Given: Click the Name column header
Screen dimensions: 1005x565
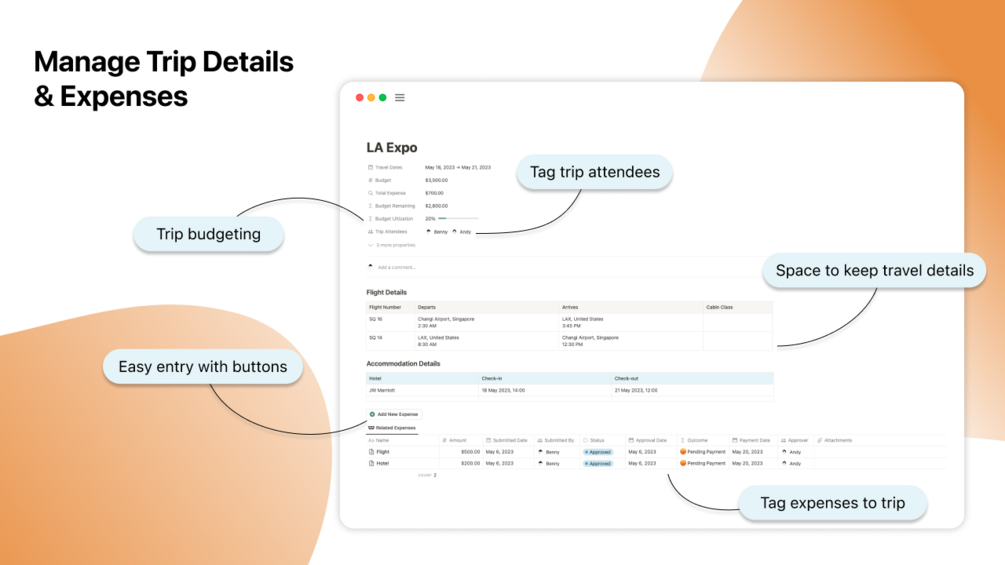Looking at the screenshot, I should pos(379,440).
